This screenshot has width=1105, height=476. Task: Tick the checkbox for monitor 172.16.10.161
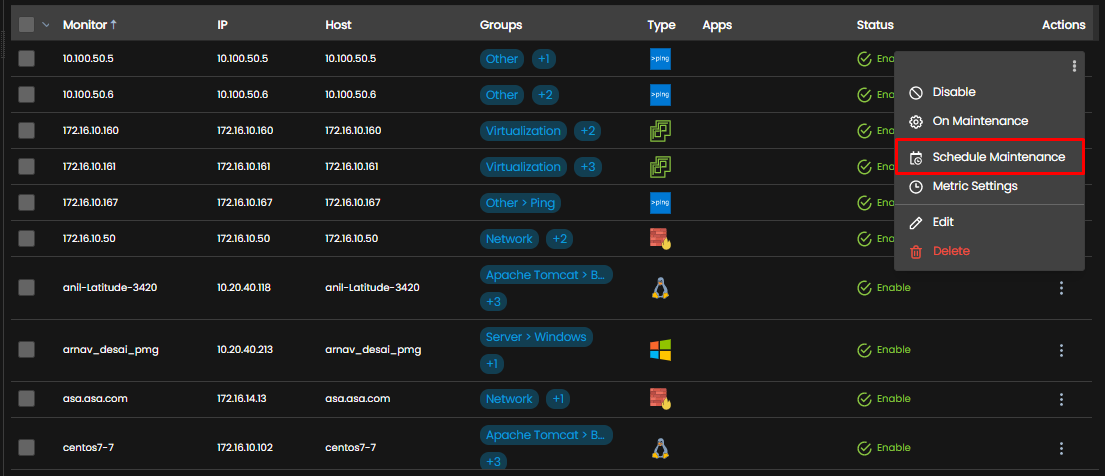[x=26, y=166]
